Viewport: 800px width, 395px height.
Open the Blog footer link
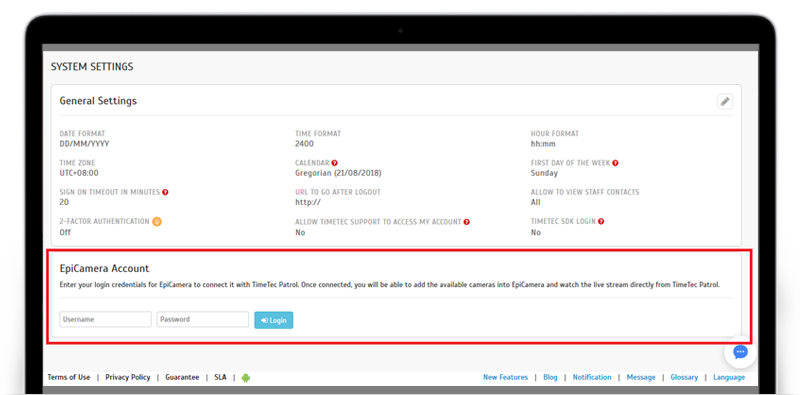click(551, 377)
